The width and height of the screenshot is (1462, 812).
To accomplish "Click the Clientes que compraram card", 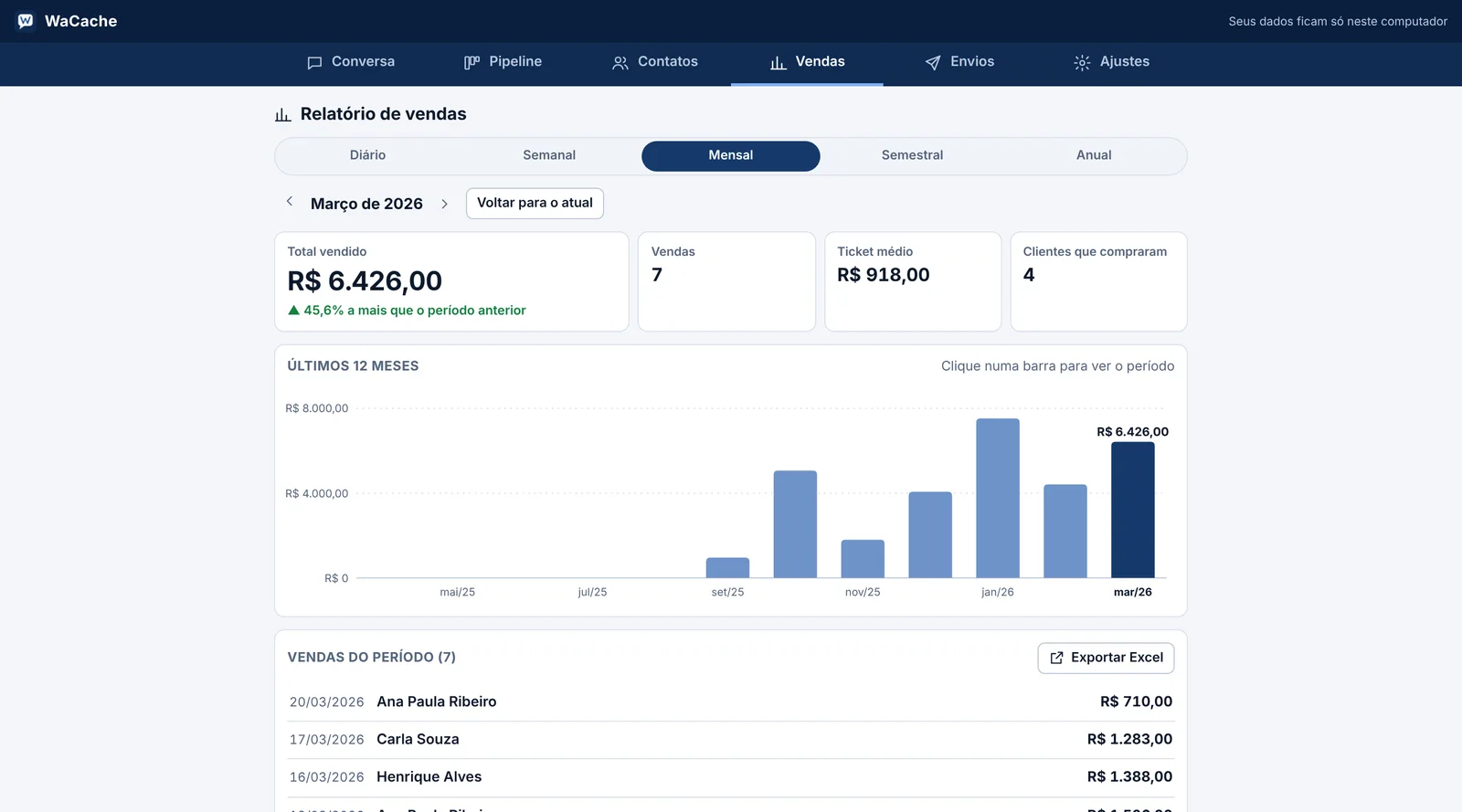I will pos(1098,281).
